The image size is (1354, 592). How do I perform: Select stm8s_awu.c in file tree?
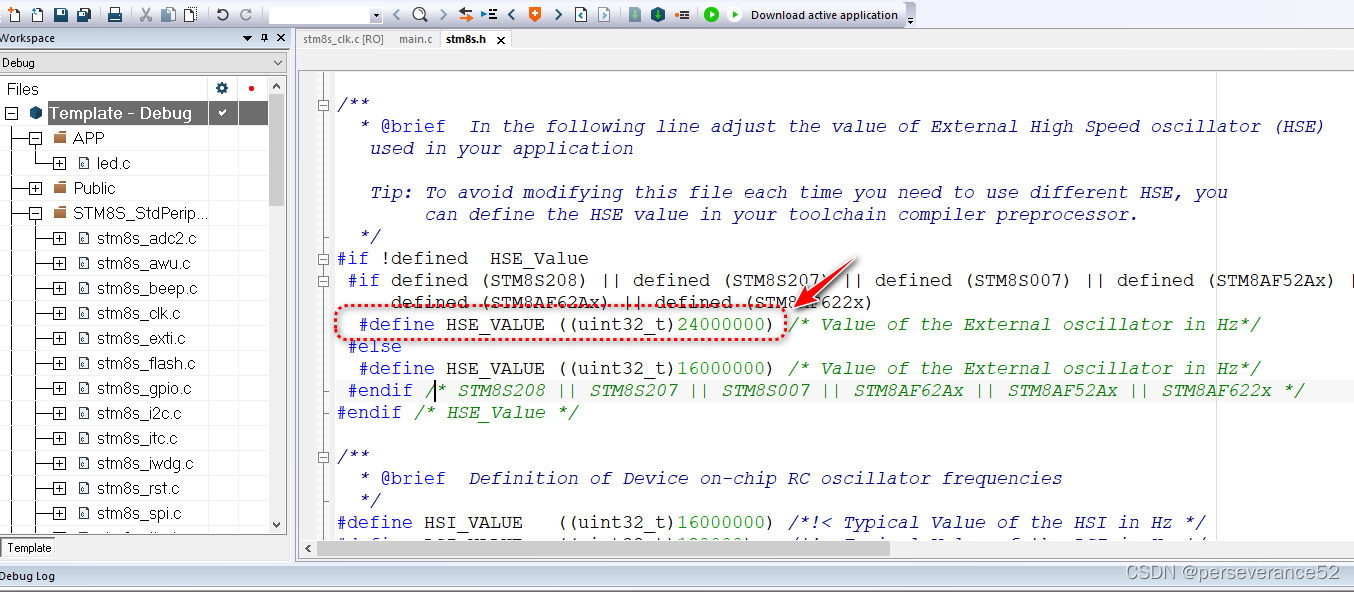pos(143,264)
